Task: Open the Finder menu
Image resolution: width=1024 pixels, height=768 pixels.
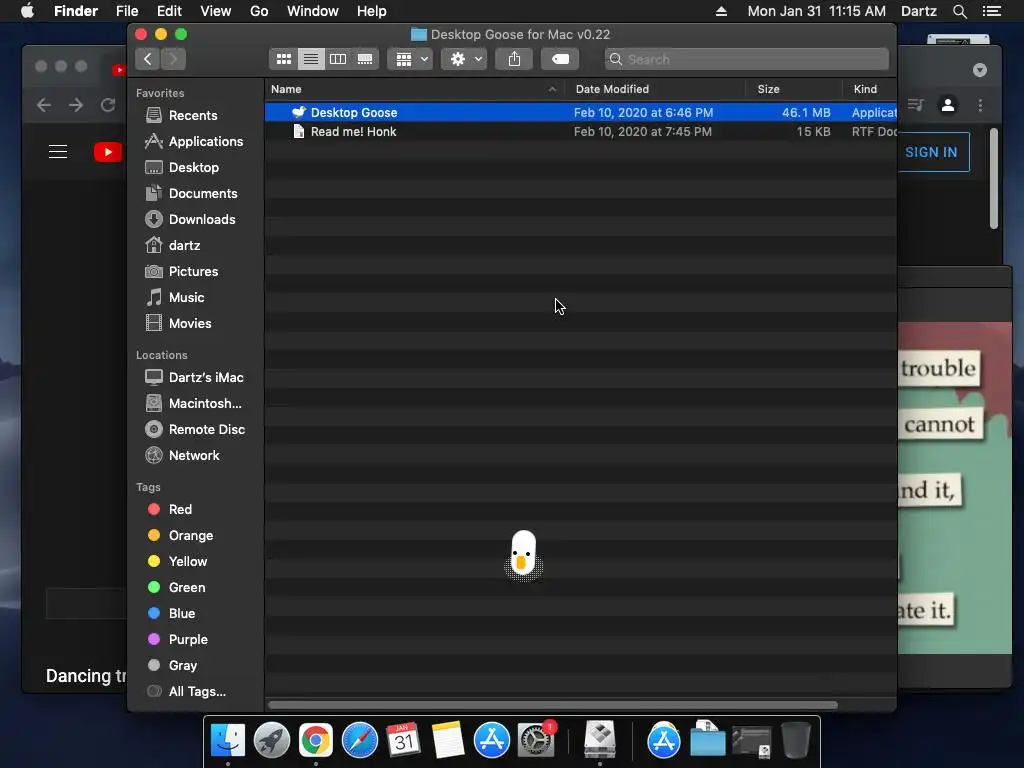Action: click(x=76, y=11)
